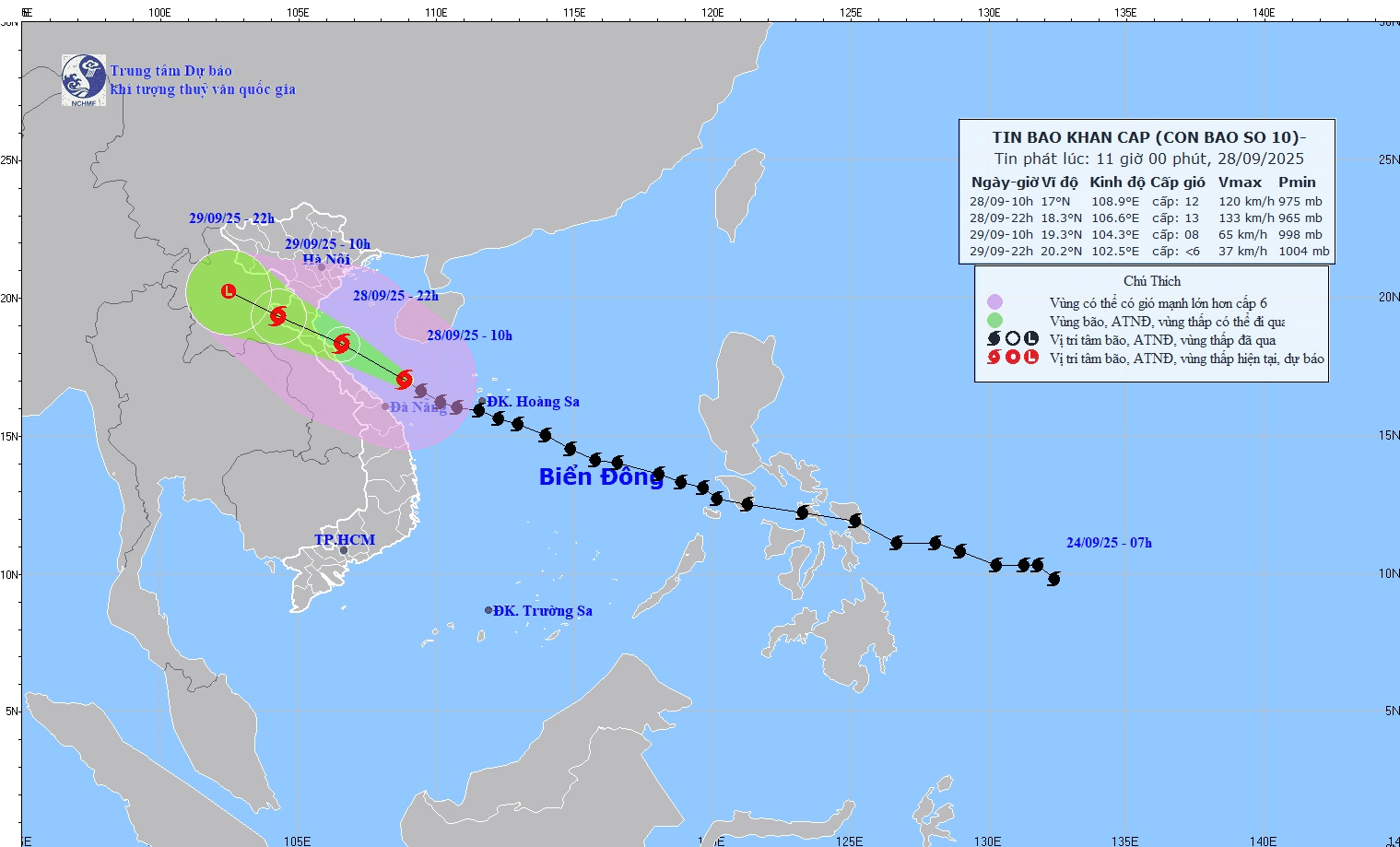Click the 133 km/h Vmax cell

pos(1246,218)
